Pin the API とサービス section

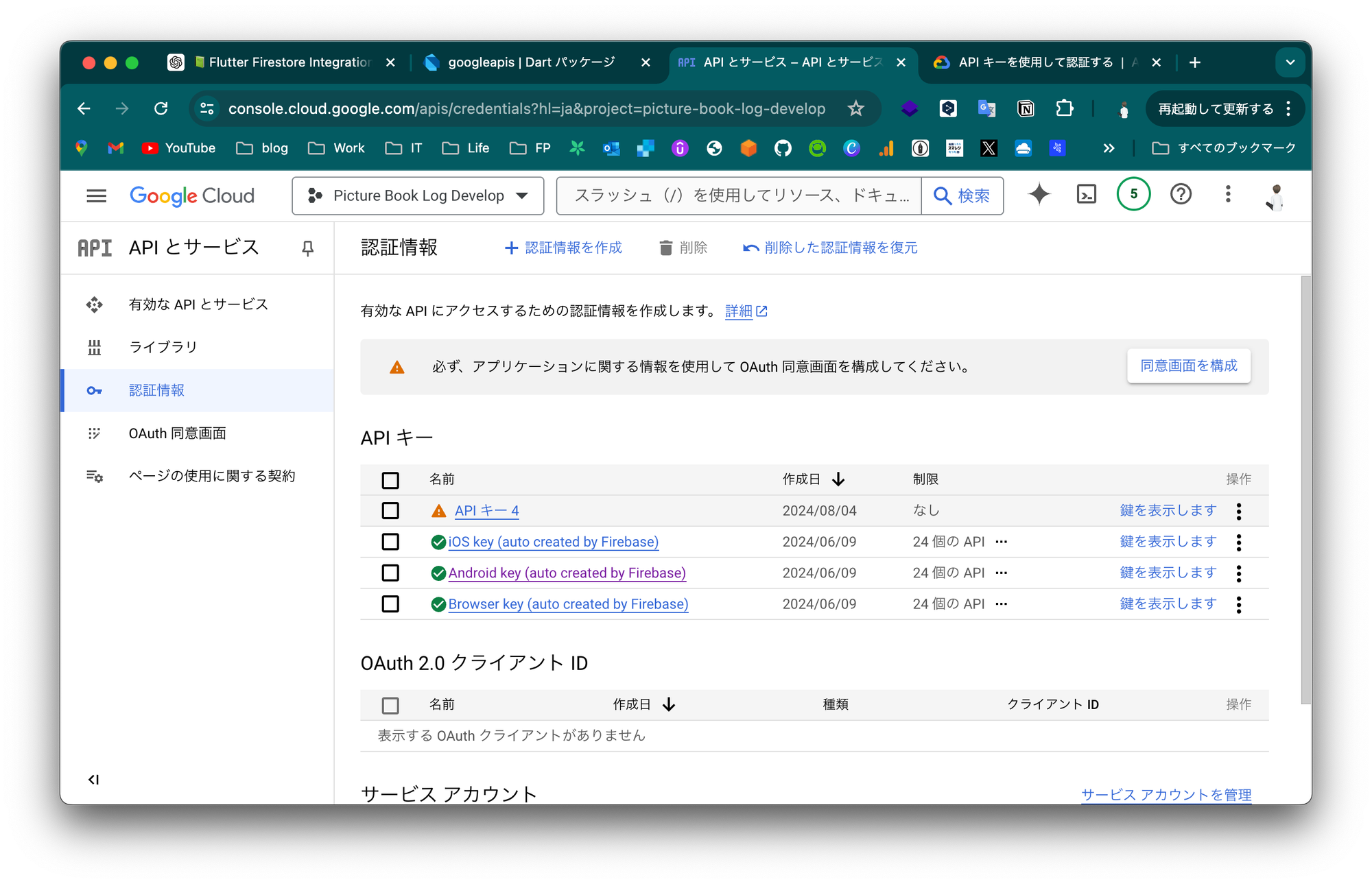(x=308, y=248)
